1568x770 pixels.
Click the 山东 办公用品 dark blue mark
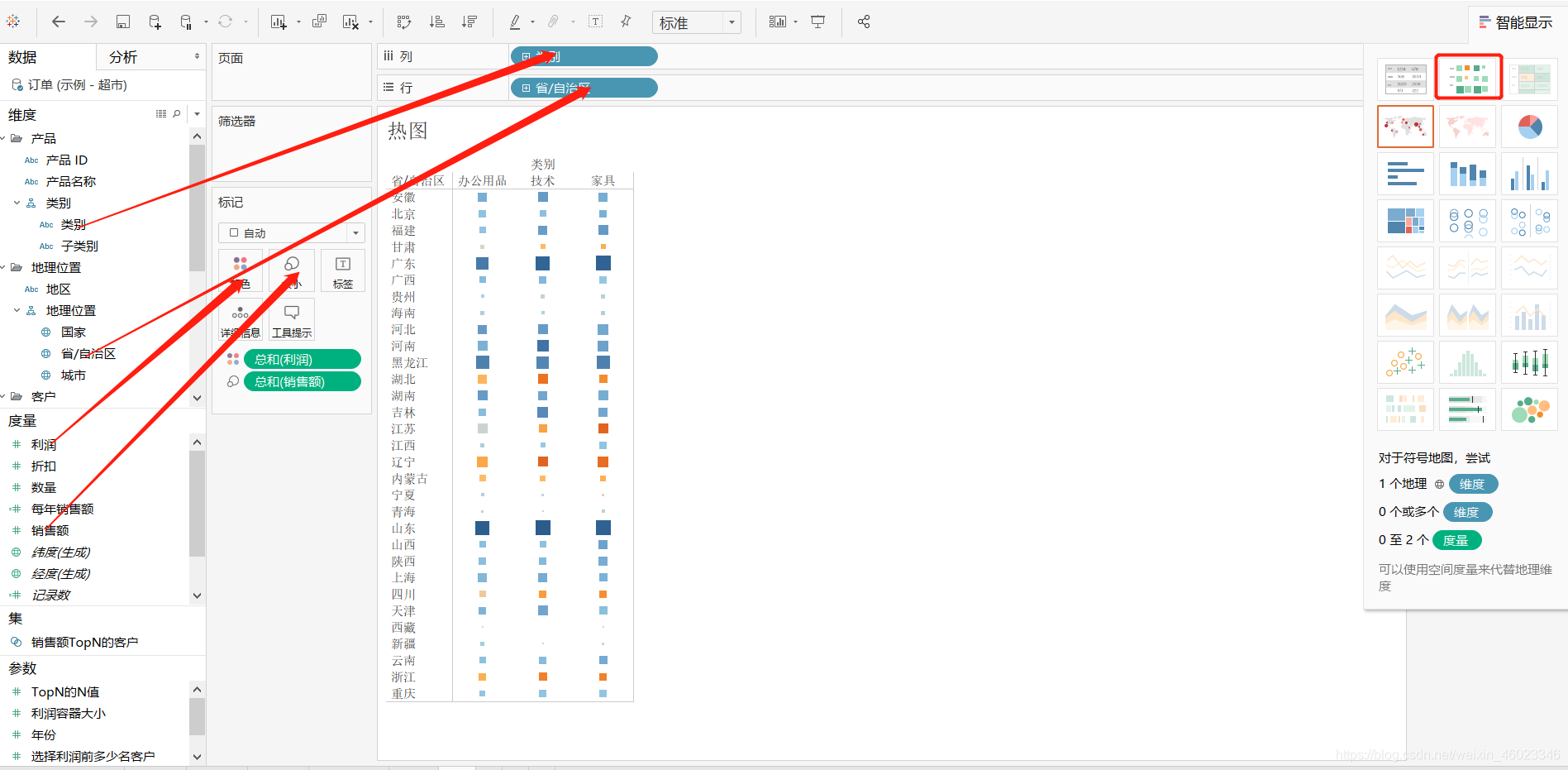coord(482,528)
